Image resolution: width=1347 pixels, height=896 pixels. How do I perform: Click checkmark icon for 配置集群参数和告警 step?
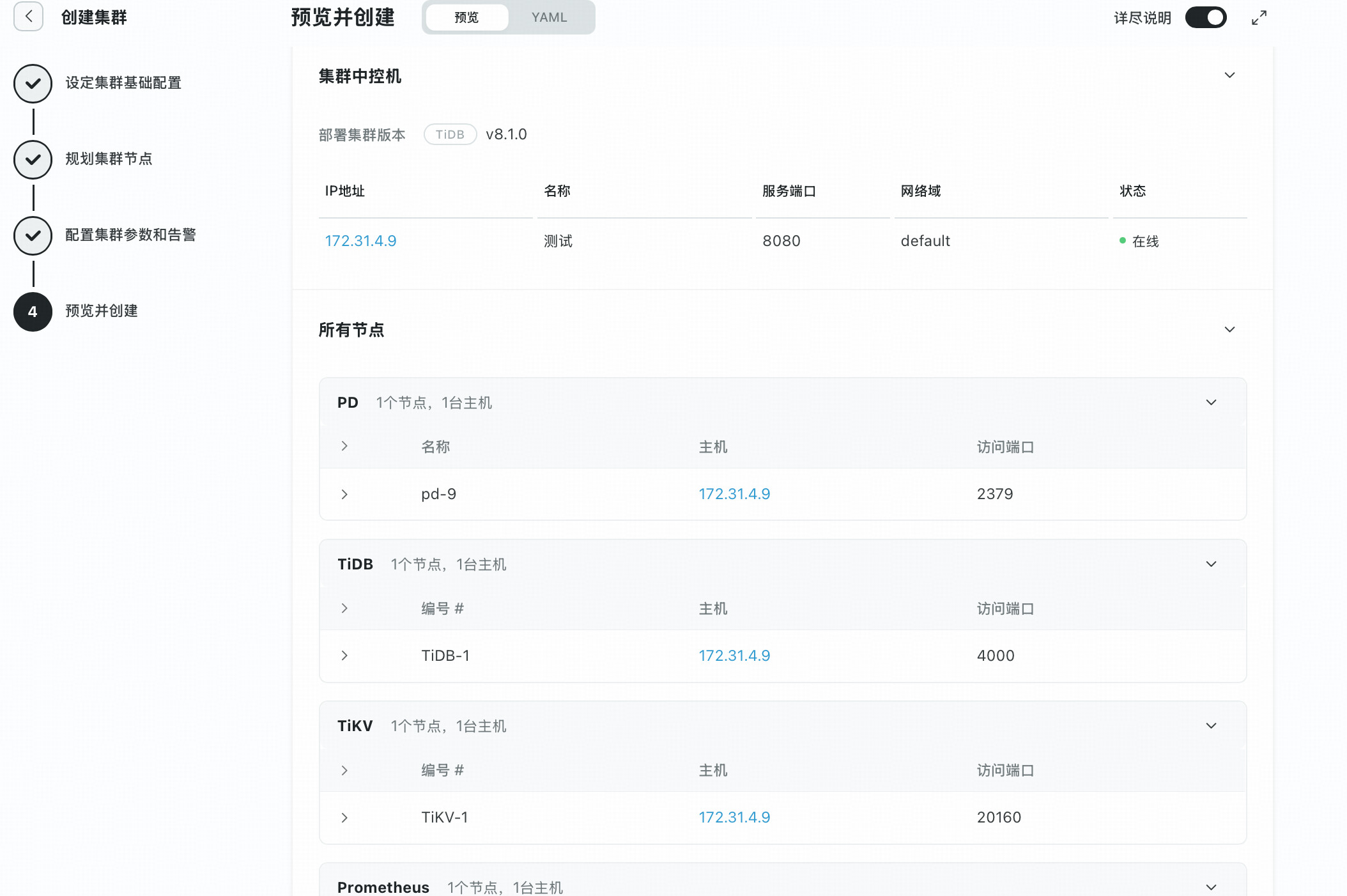[x=33, y=236]
